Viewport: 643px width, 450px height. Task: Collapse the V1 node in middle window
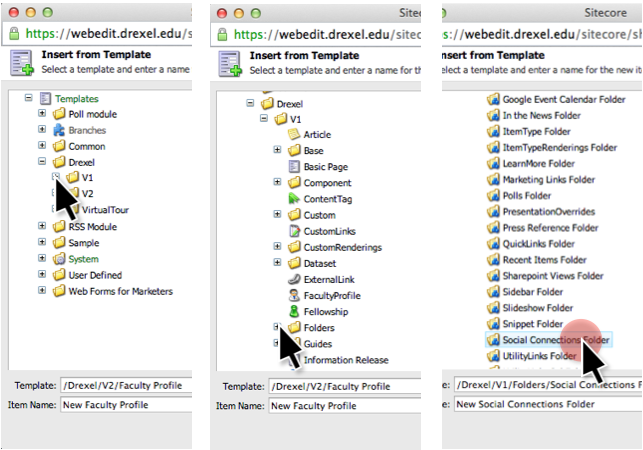pyautogui.click(x=264, y=118)
